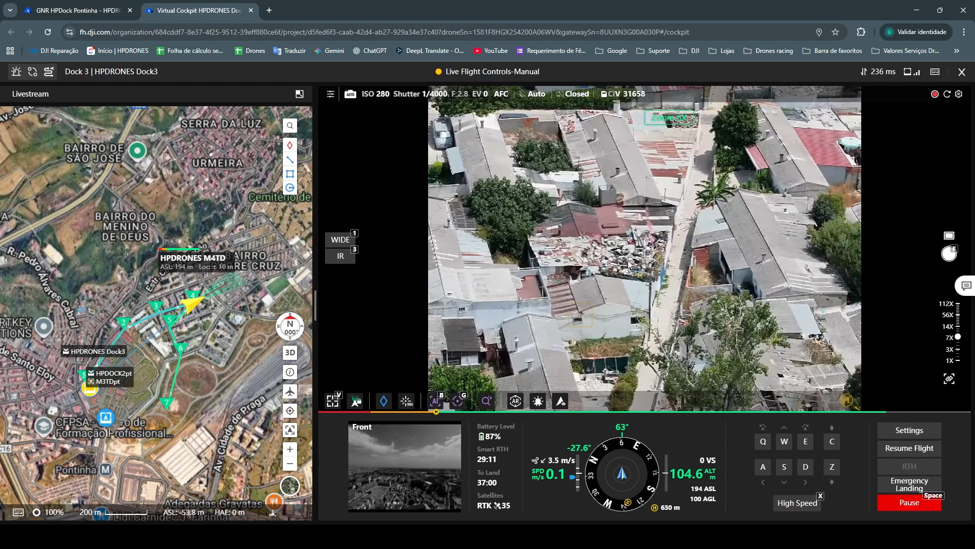975x549 pixels.
Task: Toggle the 3D map view button
Action: click(x=290, y=353)
